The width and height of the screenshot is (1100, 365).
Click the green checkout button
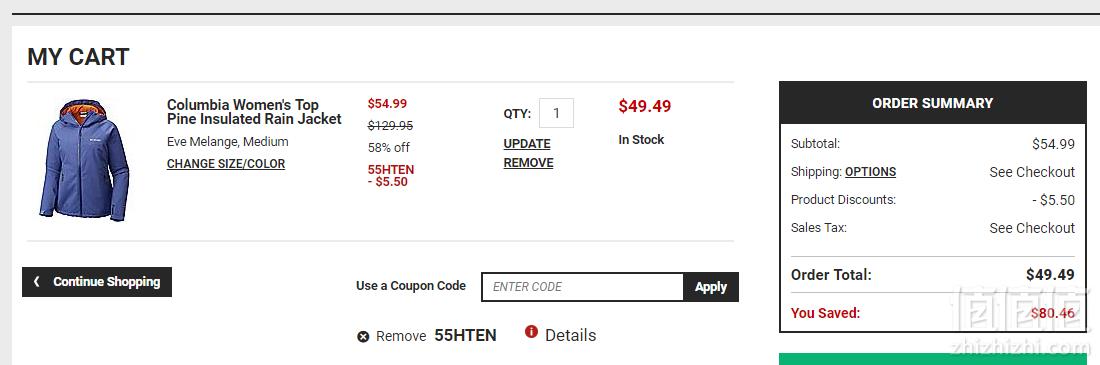[939, 359]
